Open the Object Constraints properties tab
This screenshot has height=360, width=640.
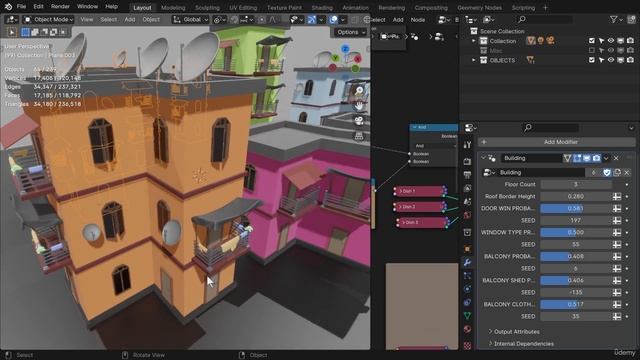coord(468,302)
